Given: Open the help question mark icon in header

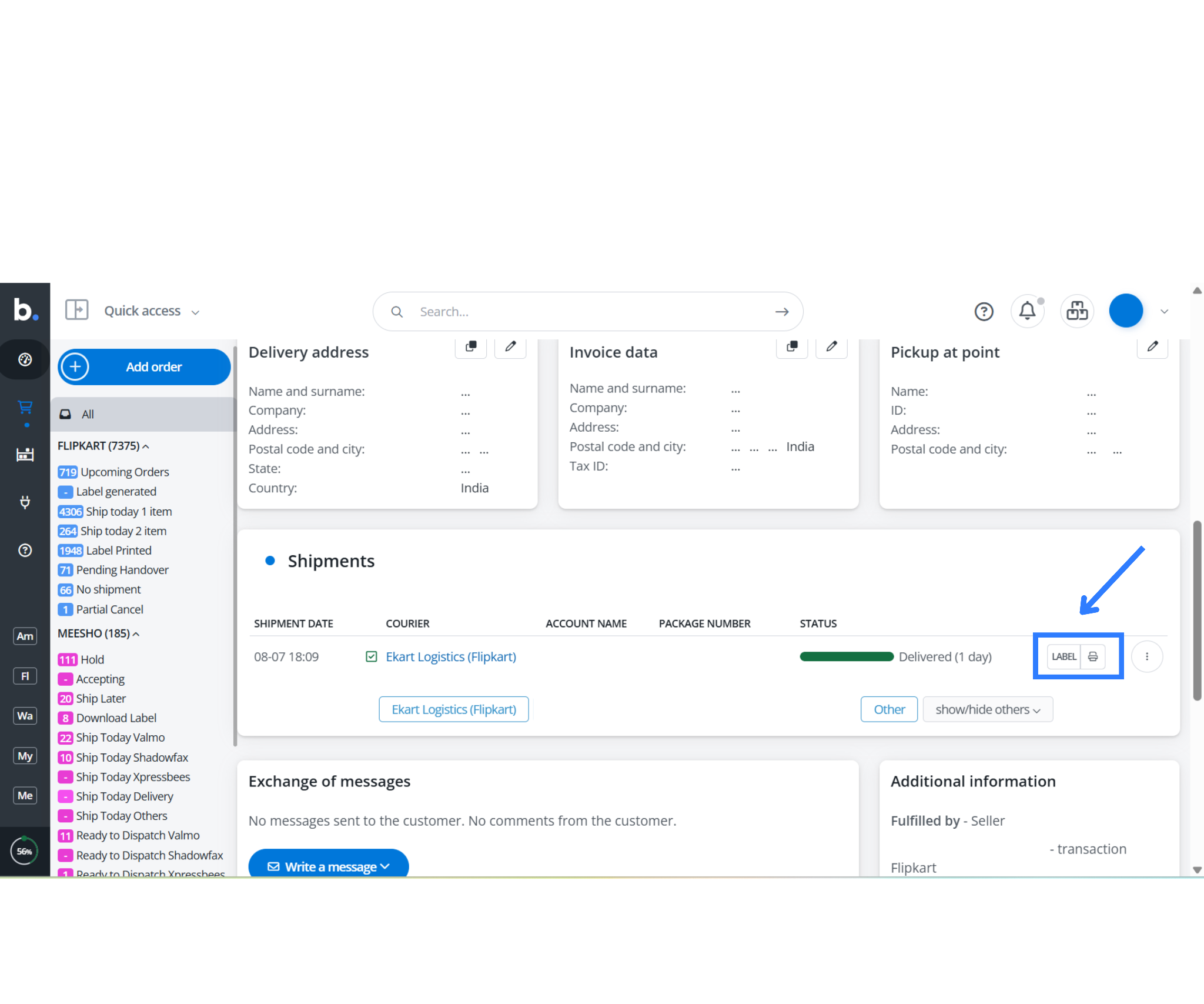Looking at the screenshot, I should 984,311.
